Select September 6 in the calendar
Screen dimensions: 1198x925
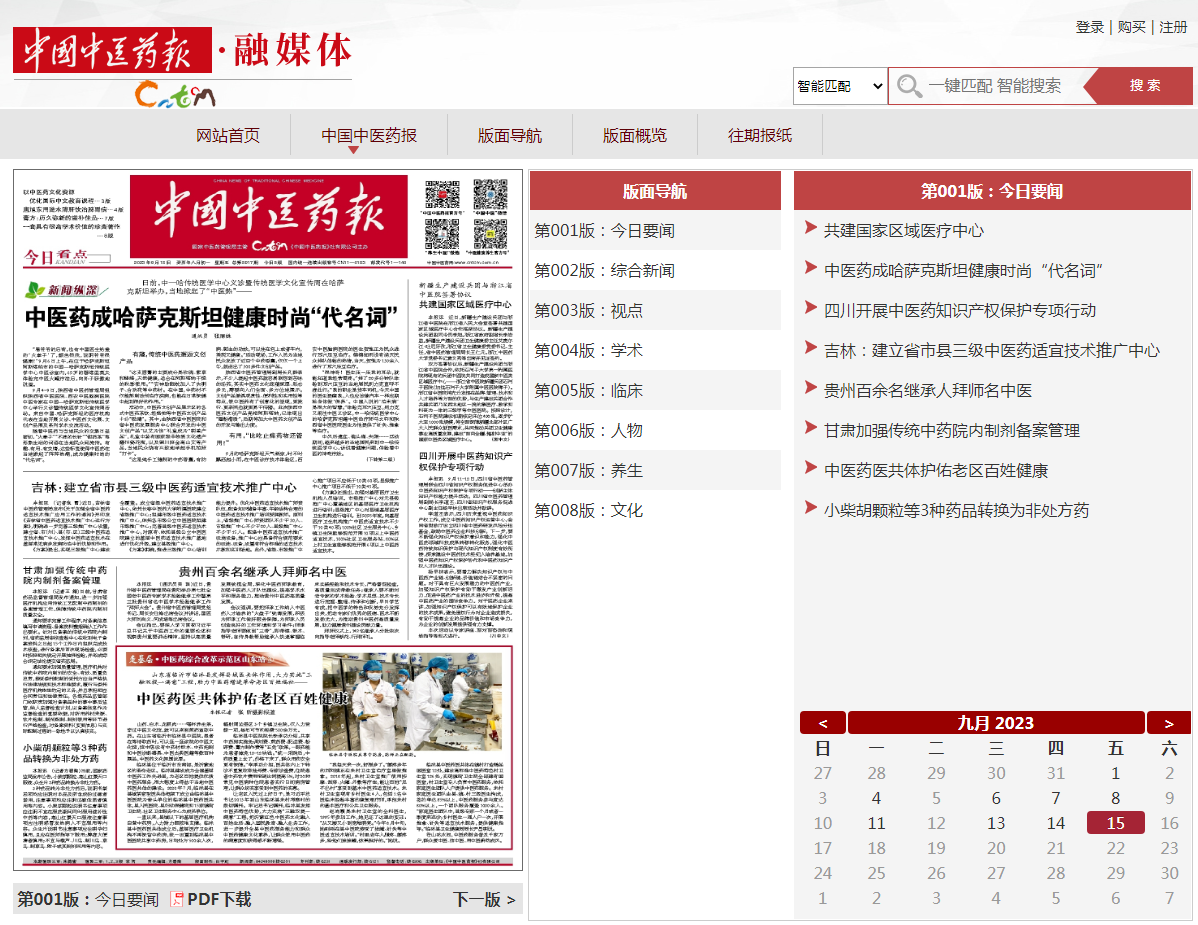[996, 798]
